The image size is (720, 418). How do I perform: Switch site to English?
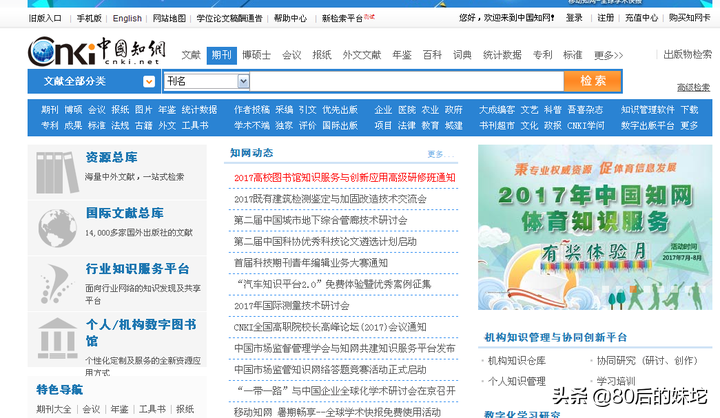pyautogui.click(x=127, y=18)
